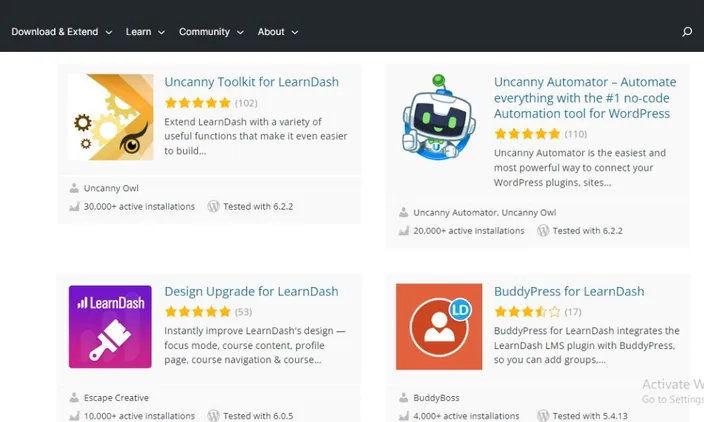Click author icon beside Escape Creative
This screenshot has height=422, width=704.
(x=74, y=398)
